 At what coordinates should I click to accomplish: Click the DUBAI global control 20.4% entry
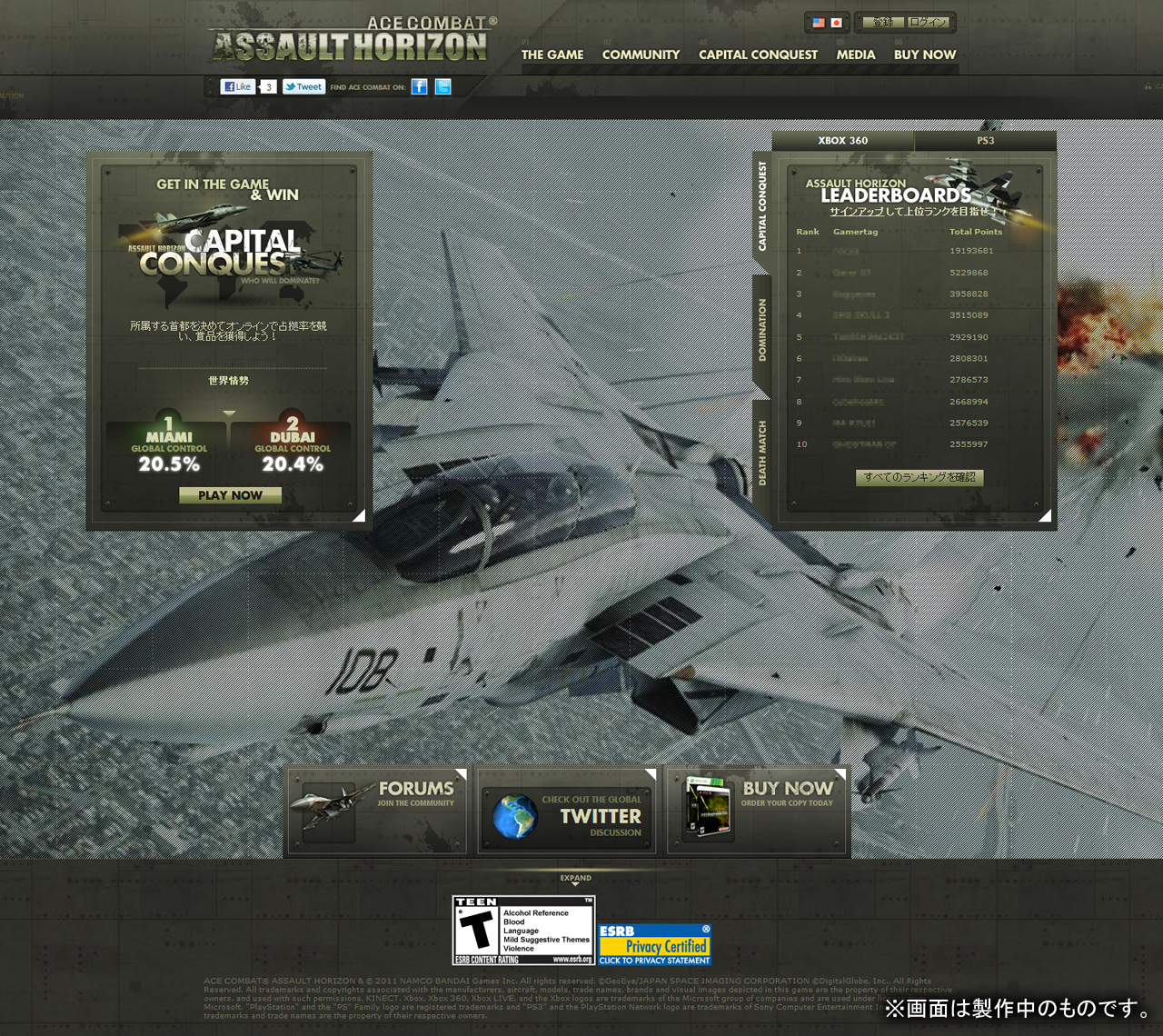click(x=293, y=443)
